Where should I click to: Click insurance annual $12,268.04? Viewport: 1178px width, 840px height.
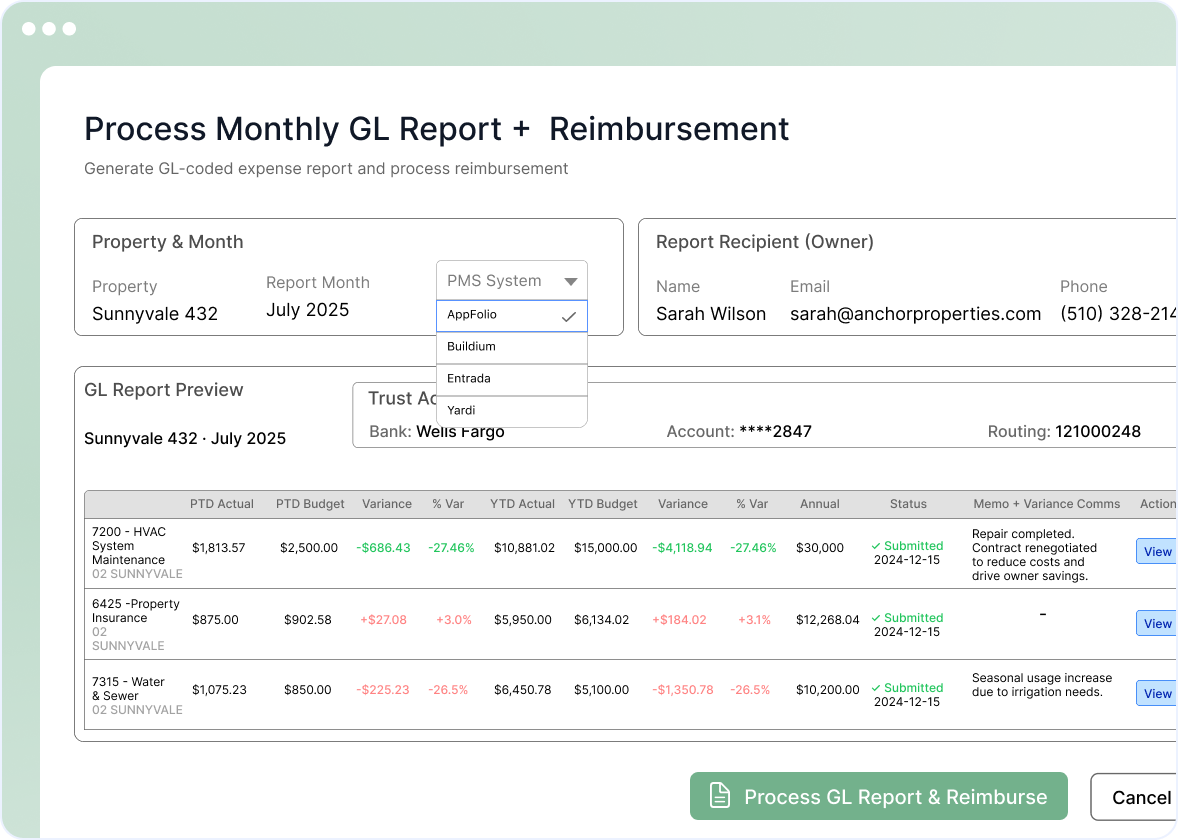point(827,621)
